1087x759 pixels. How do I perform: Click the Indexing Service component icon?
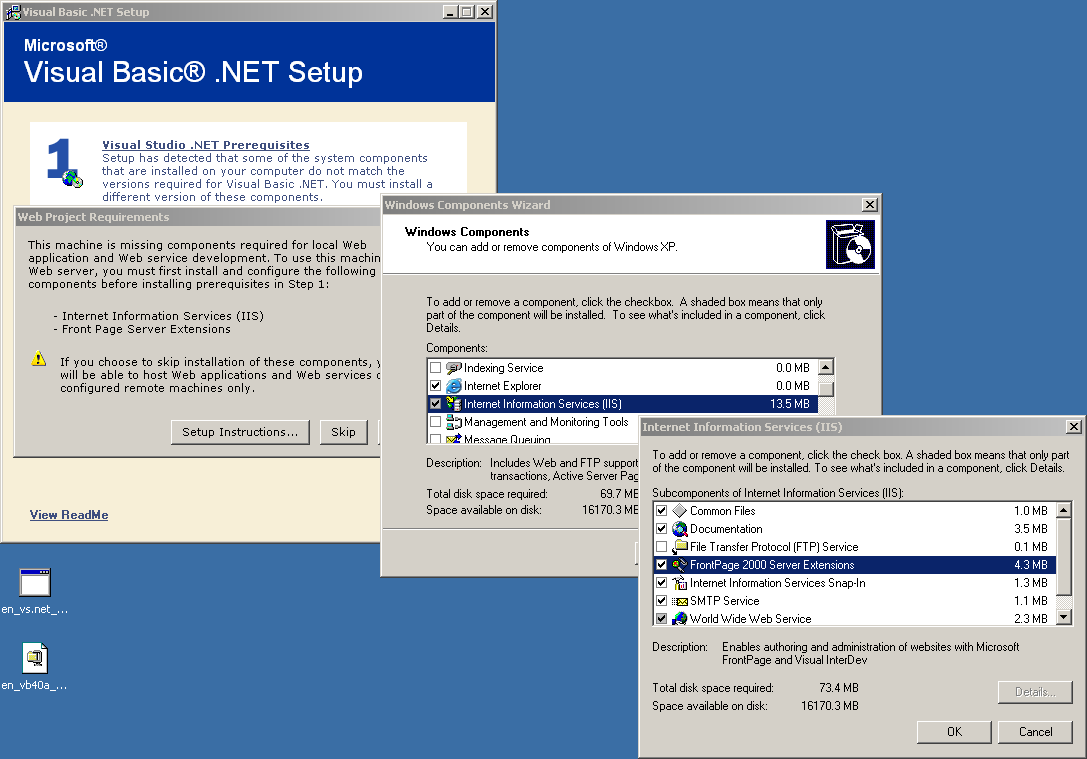point(454,368)
